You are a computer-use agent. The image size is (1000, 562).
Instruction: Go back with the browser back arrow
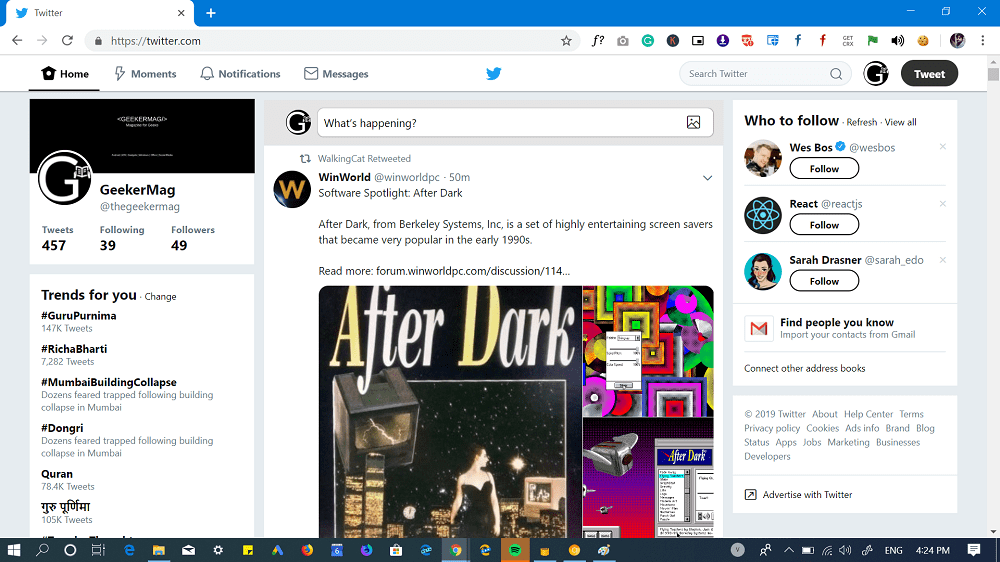pyautogui.click(x=17, y=40)
